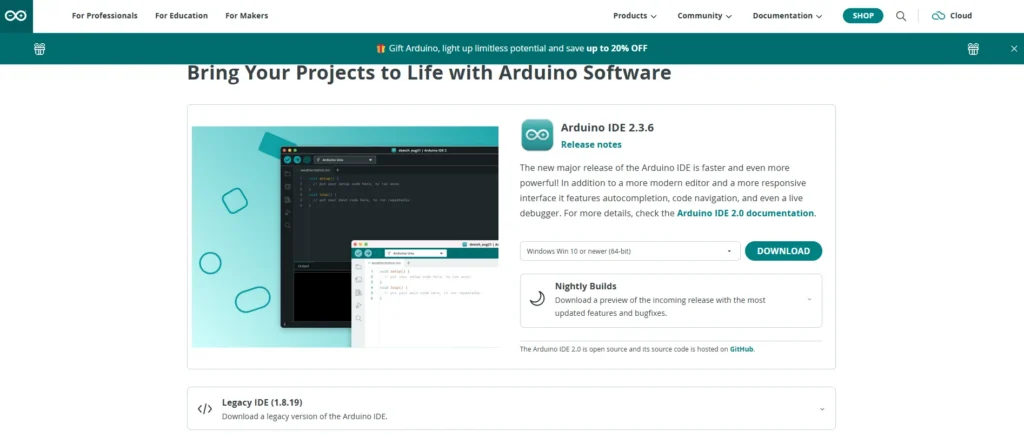
Task: Click the right gift box icon
Action: (x=973, y=48)
